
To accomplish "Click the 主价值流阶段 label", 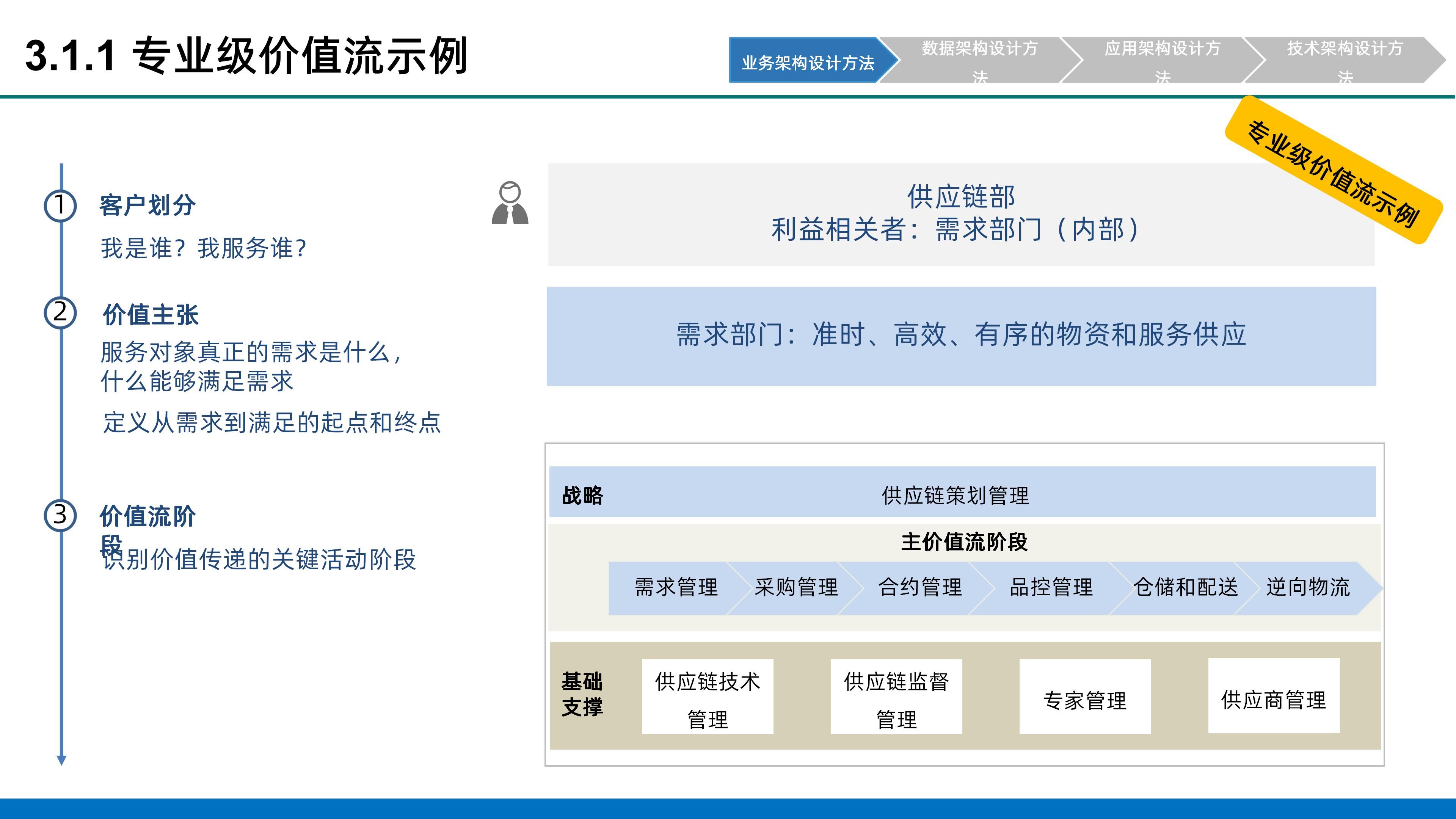I will [x=964, y=542].
